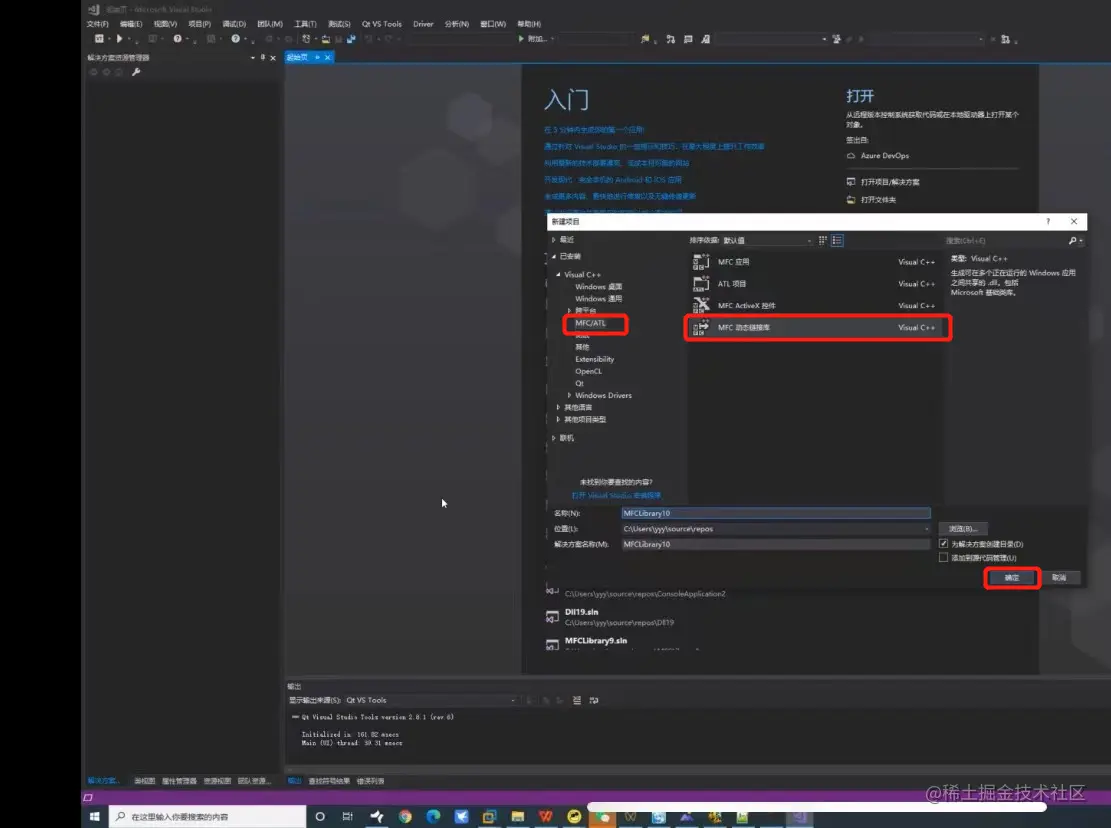The height and width of the screenshot is (828, 1111).
Task: Click the 打开项目/解决方案 link
Action: 890,182
